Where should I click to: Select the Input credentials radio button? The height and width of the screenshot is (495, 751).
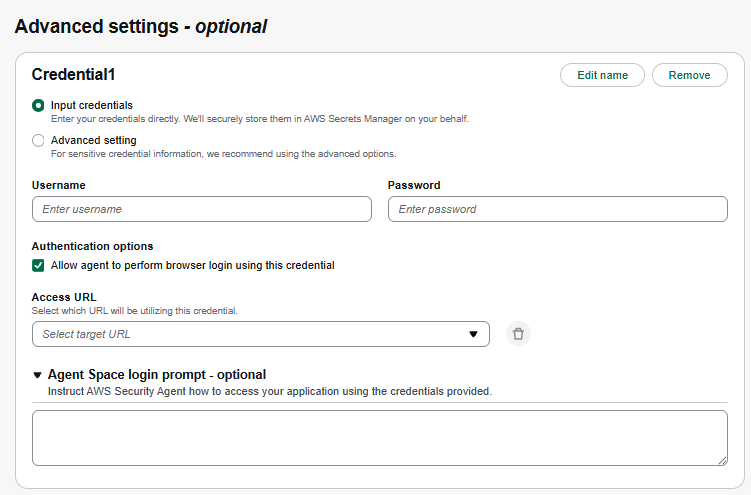tap(38, 105)
